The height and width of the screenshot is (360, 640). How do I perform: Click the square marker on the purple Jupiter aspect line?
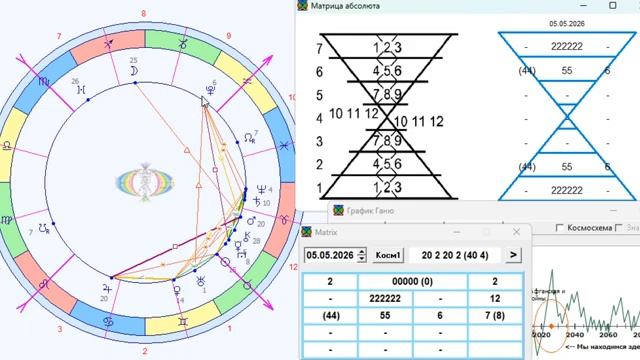point(175,247)
